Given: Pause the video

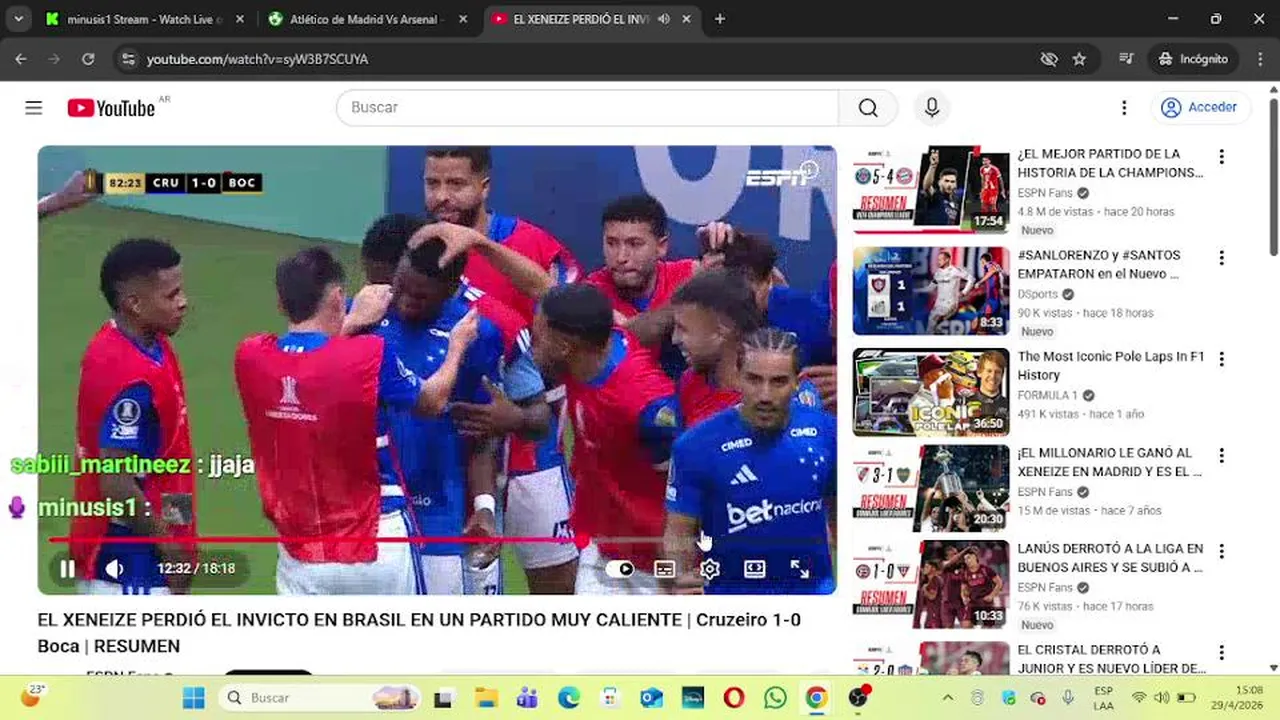Looking at the screenshot, I should tap(67, 569).
